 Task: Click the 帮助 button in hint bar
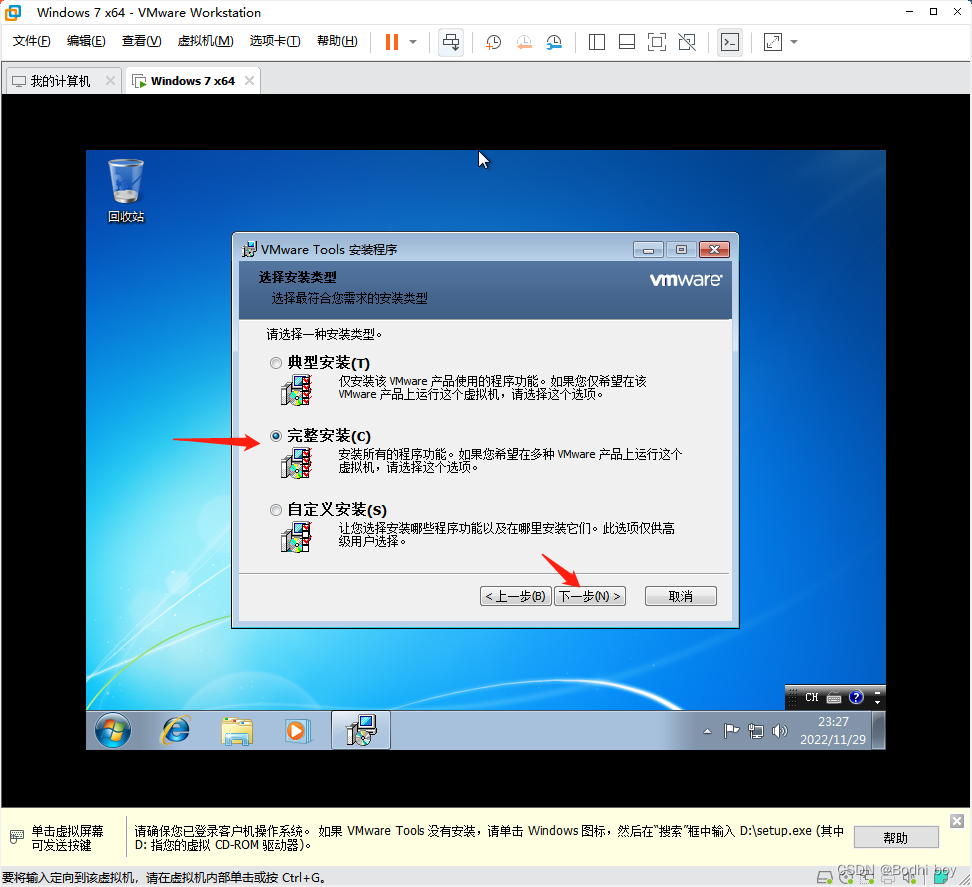coord(896,838)
